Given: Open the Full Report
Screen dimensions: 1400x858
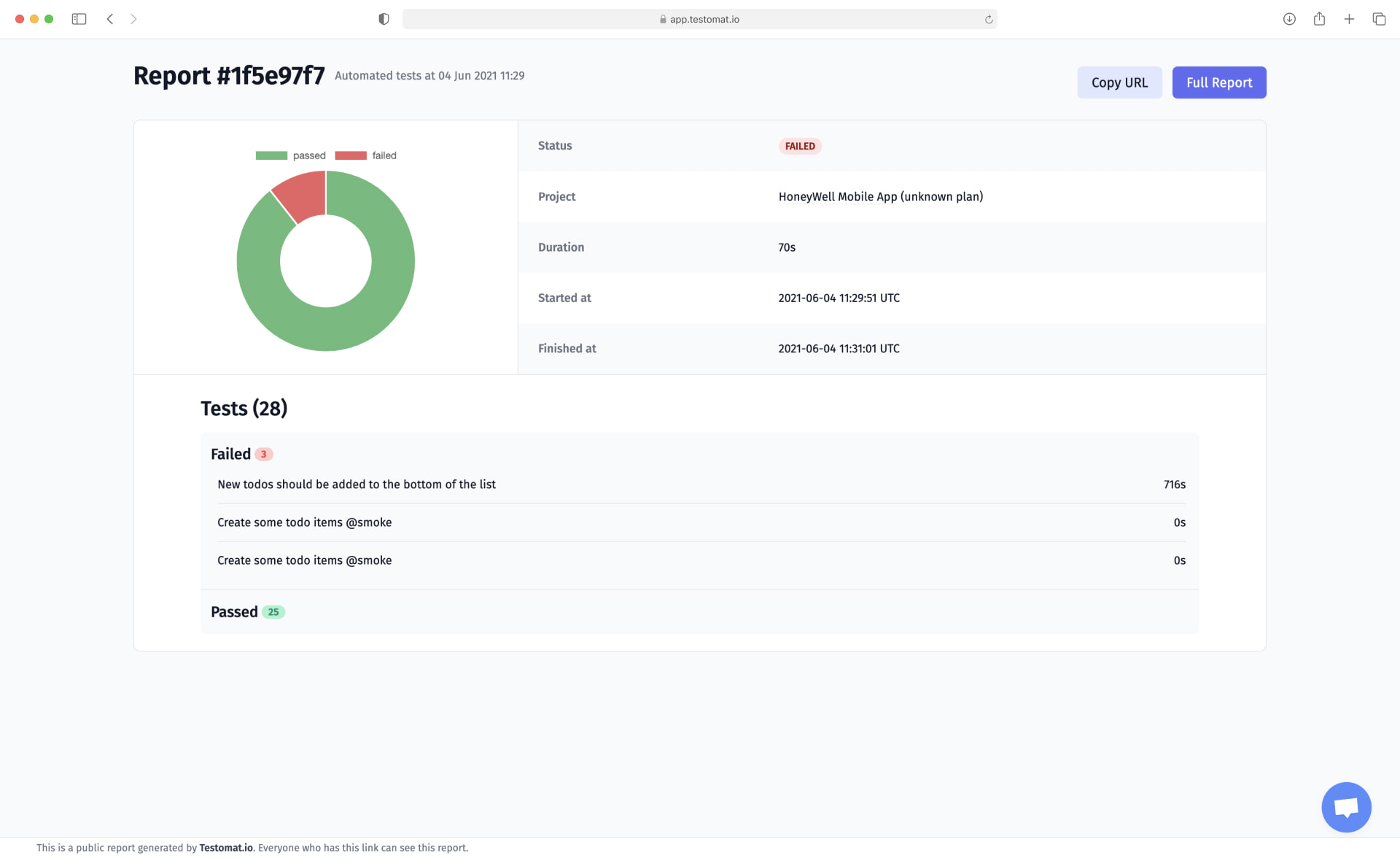Looking at the screenshot, I should point(1218,82).
